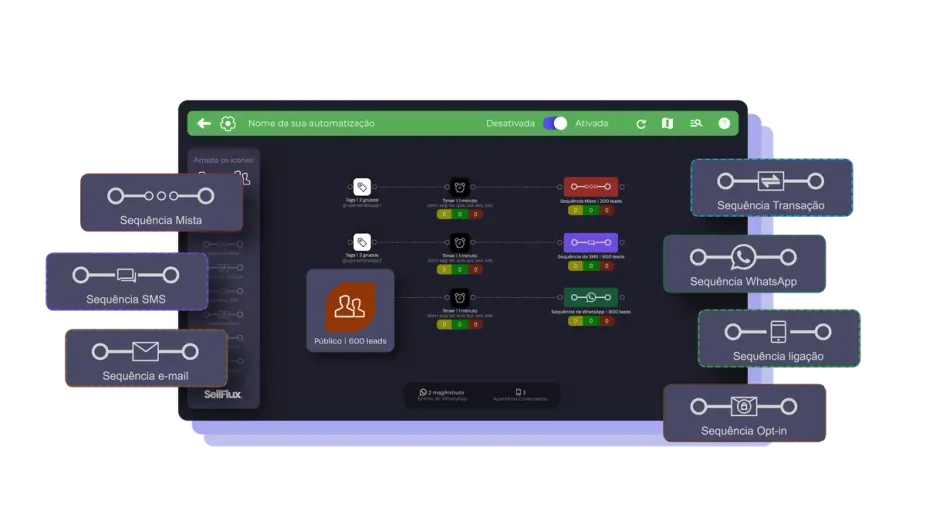The height and width of the screenshot is (521, 926).
Task: Pick the Sequência Transação card
Action: click(x=771, y=188)
